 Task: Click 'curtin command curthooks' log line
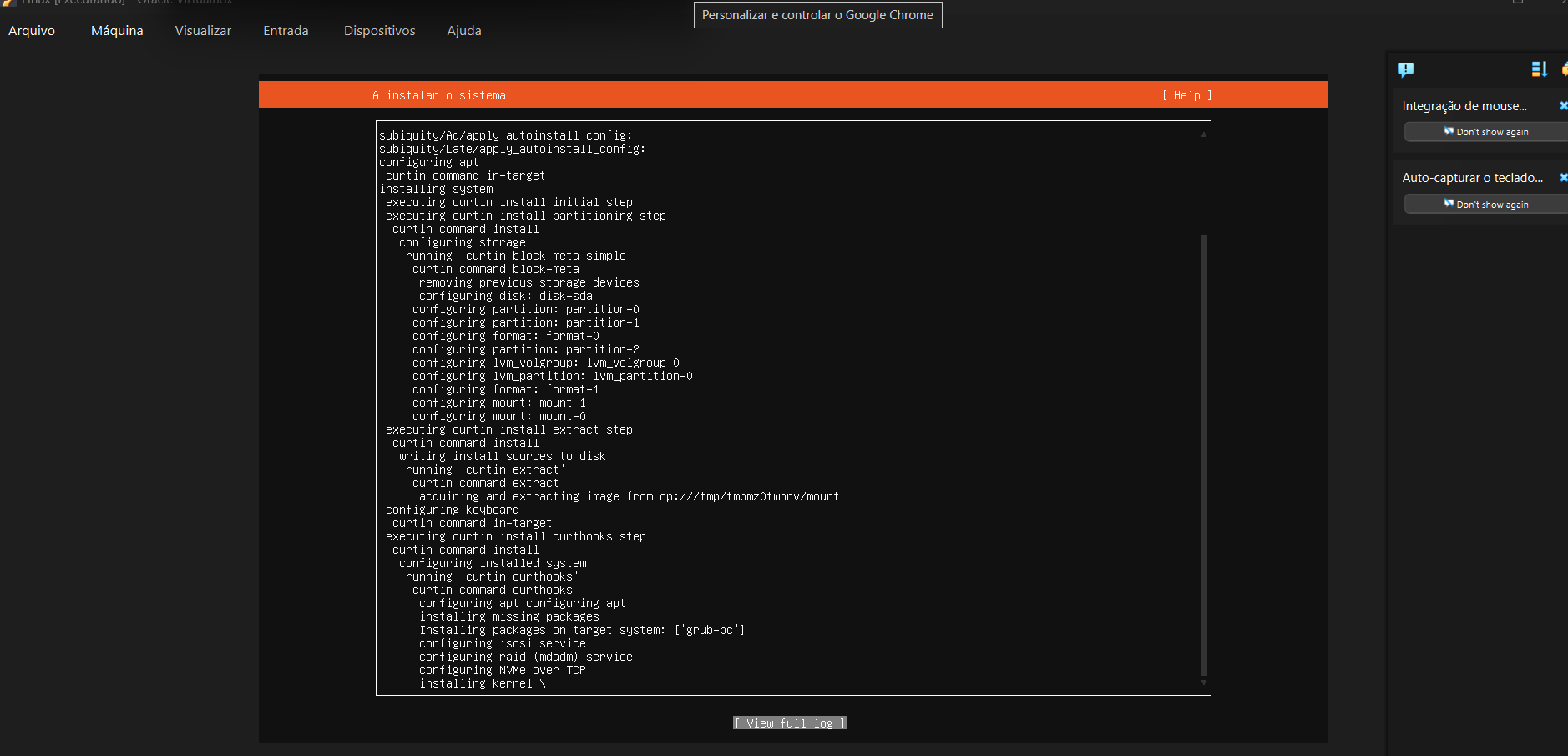click(x=493, y=590)
